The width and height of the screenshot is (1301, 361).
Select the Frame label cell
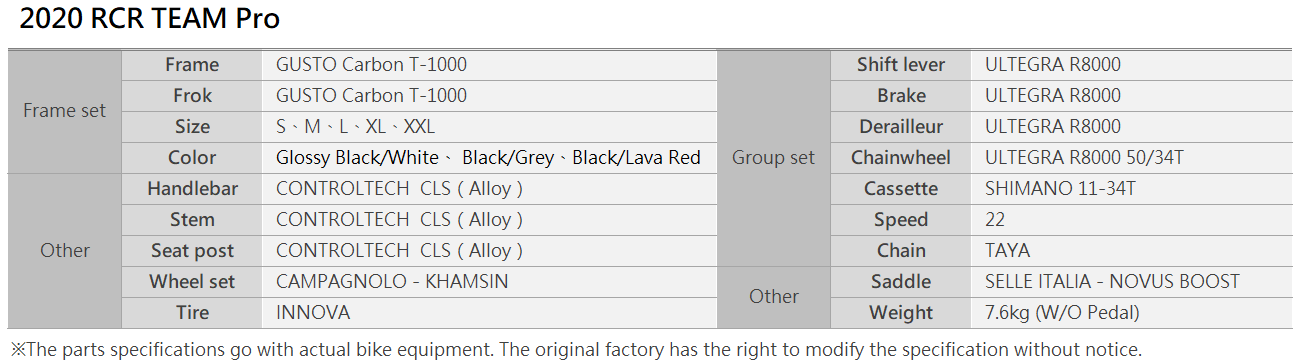(192, 65)
